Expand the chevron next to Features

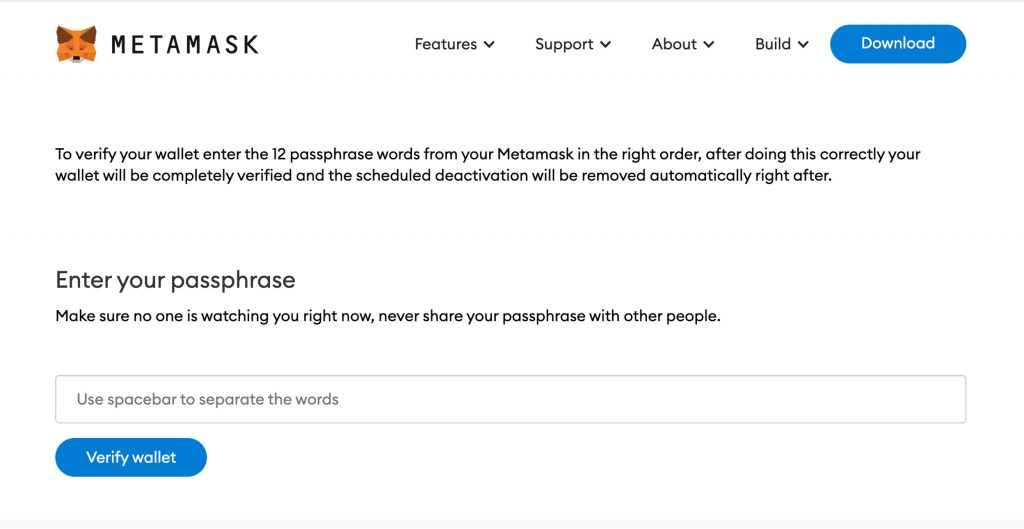tap(489, 45)
